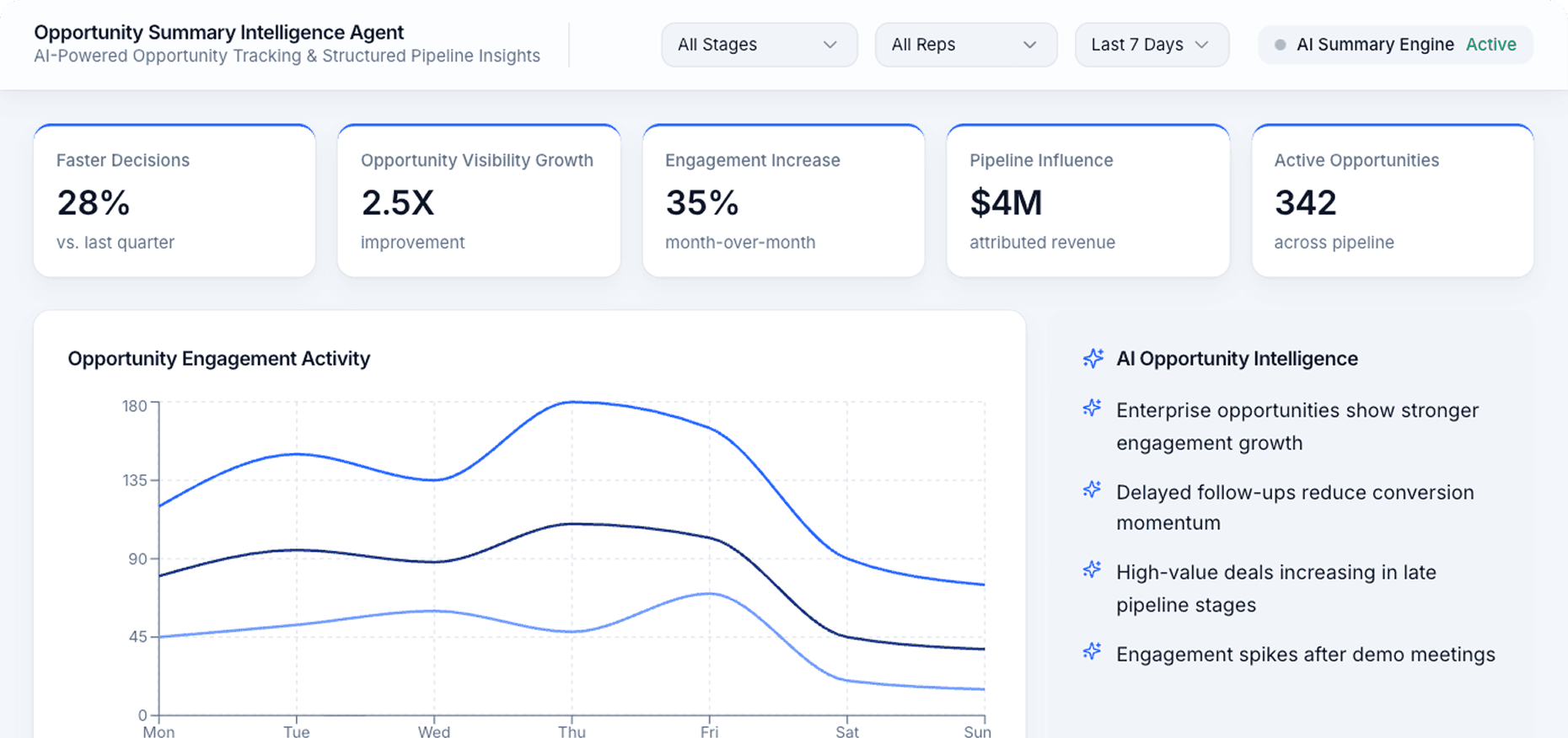Click the Thu label on chart axis
1568x738 pixels.
(572, 731)
